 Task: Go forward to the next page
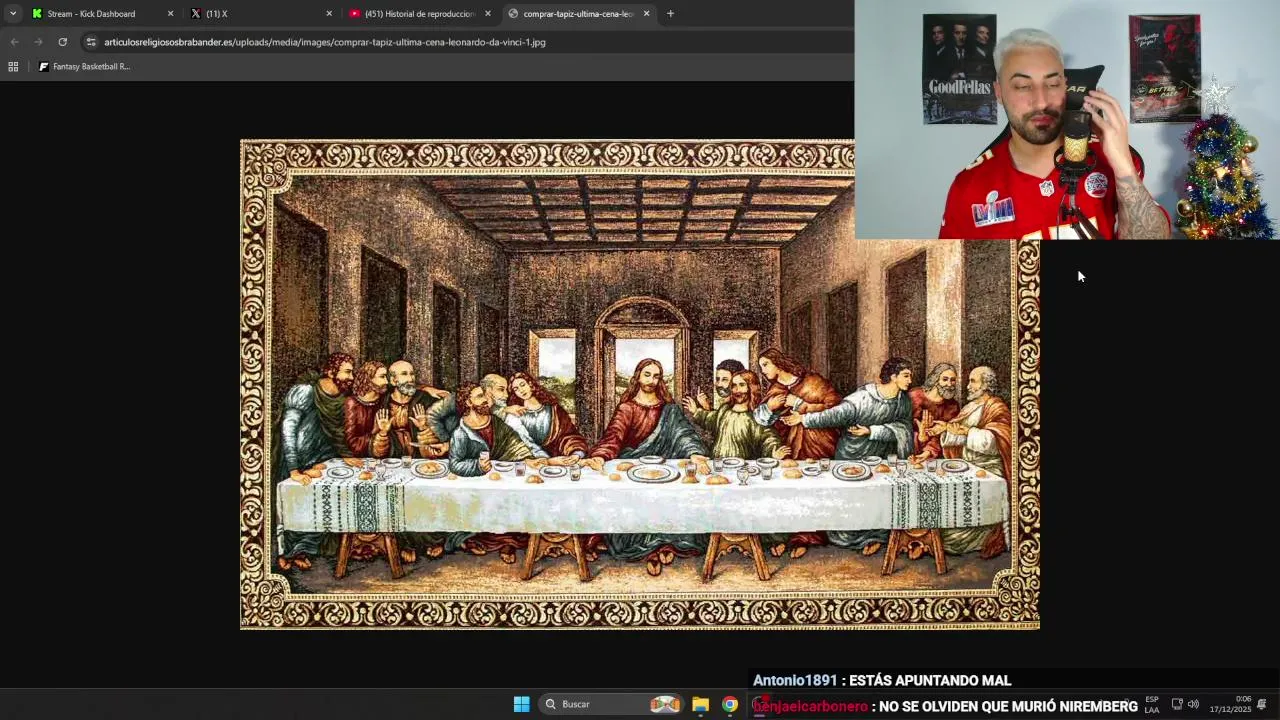click(x=38, y=42)
